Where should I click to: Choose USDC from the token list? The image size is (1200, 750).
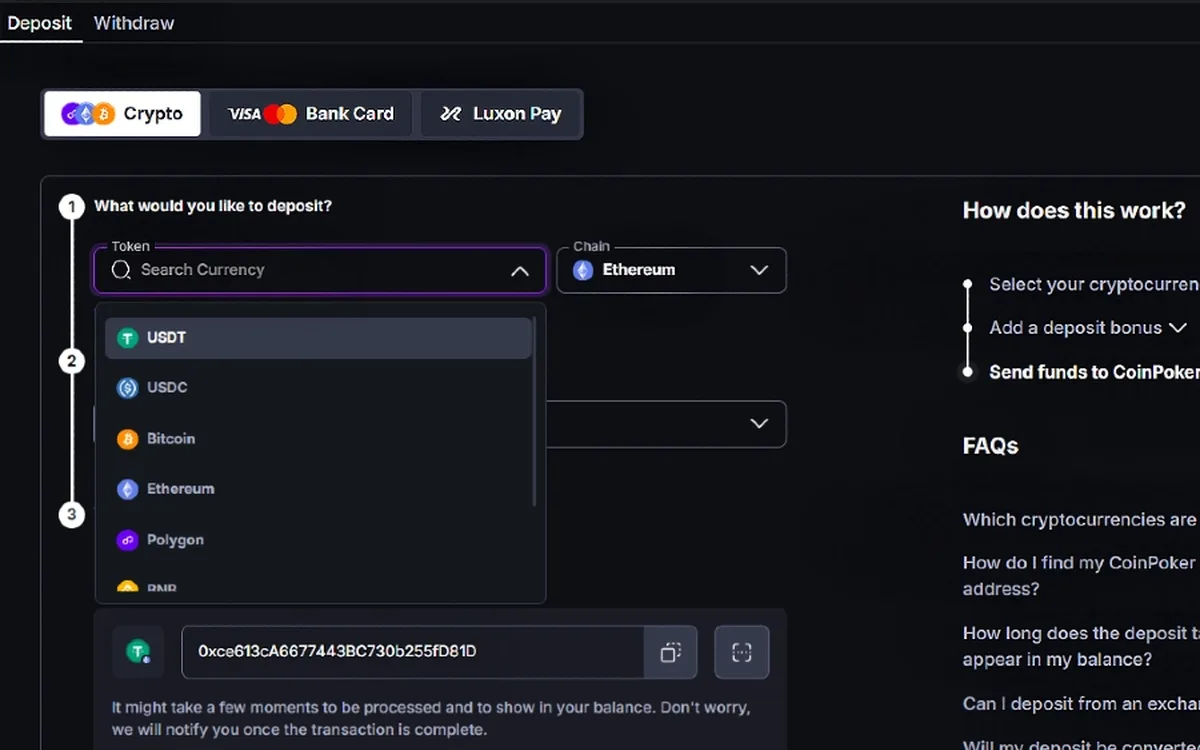pyautogui.click(x=318, y=388)
